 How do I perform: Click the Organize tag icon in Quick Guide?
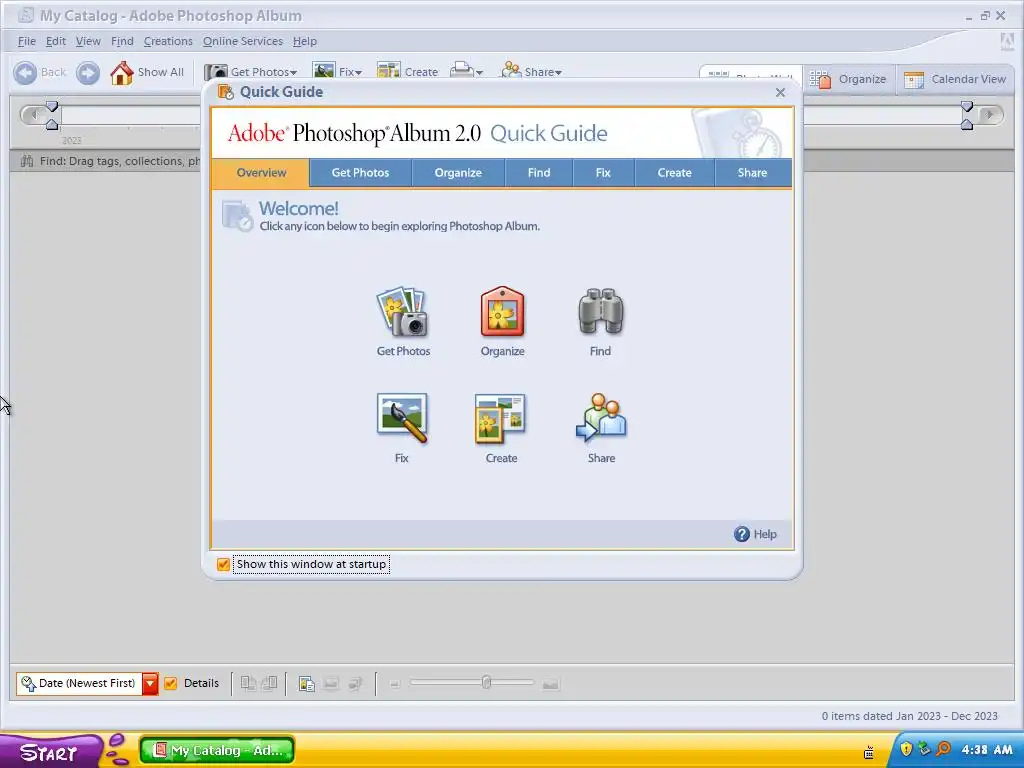click(x=502, y=312)
